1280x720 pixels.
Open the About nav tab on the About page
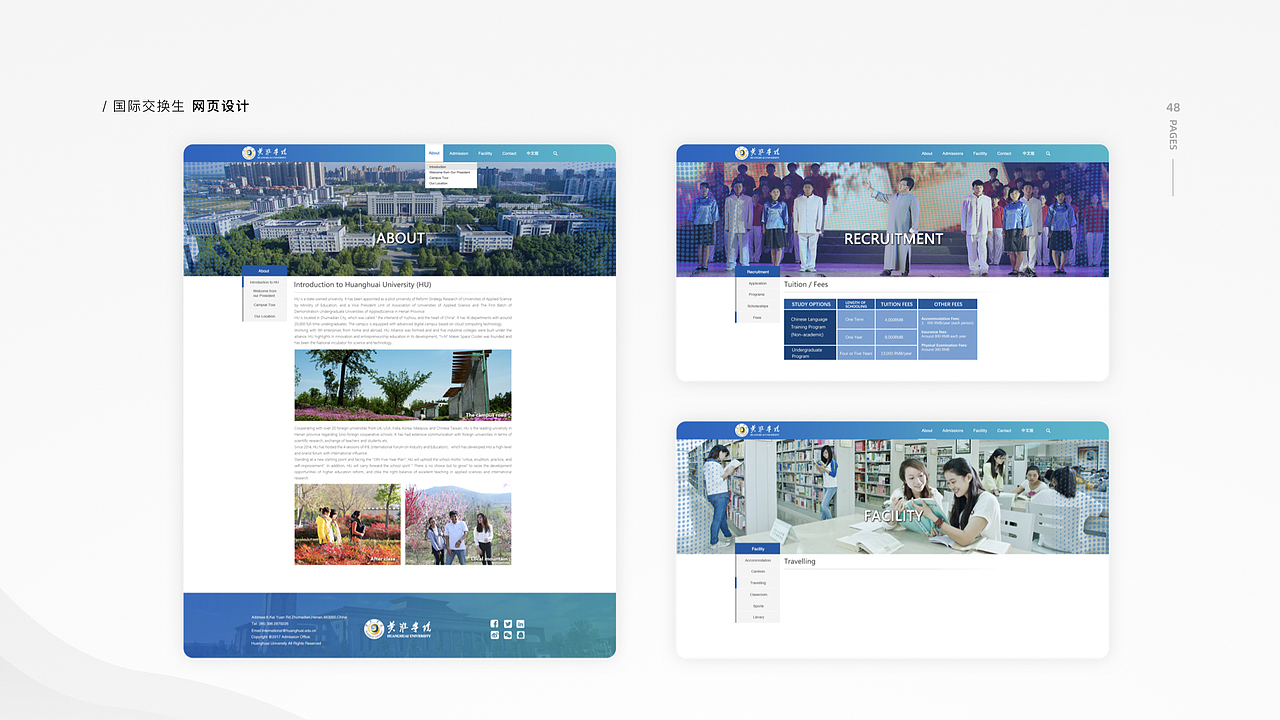point(434,153)
